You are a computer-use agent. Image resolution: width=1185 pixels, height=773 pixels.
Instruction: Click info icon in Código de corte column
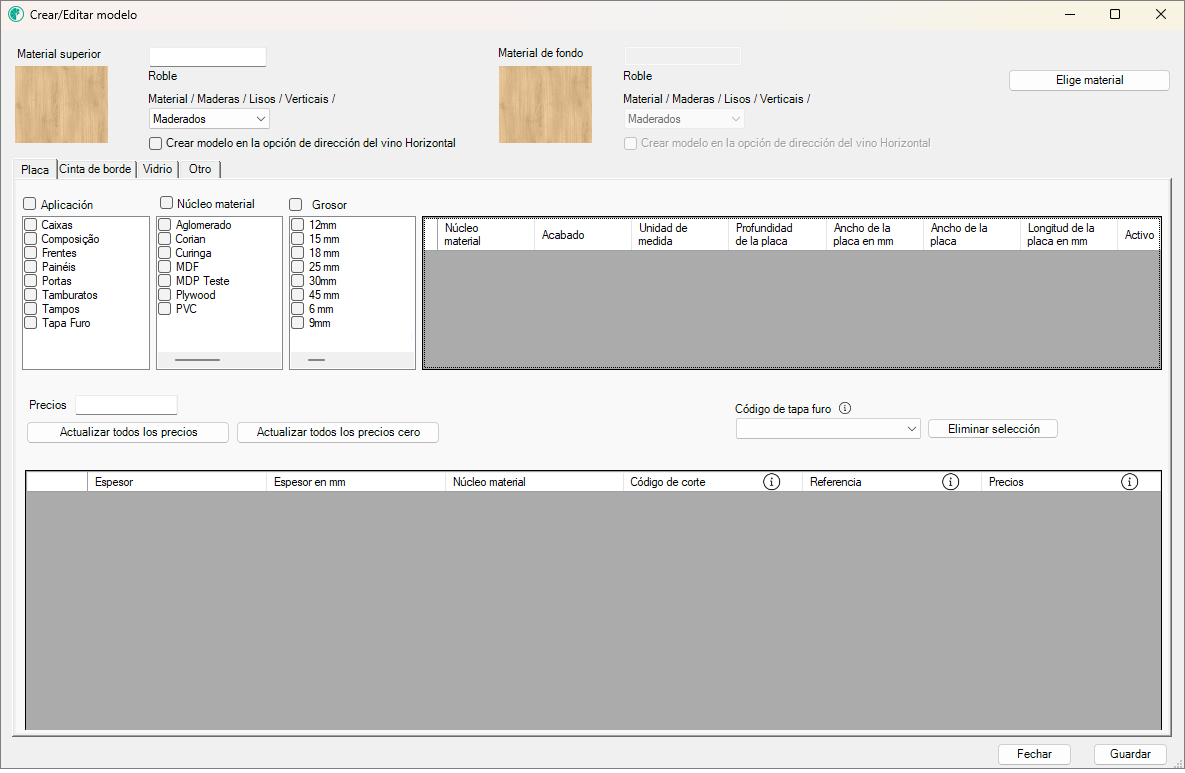(x=771, y=482)
